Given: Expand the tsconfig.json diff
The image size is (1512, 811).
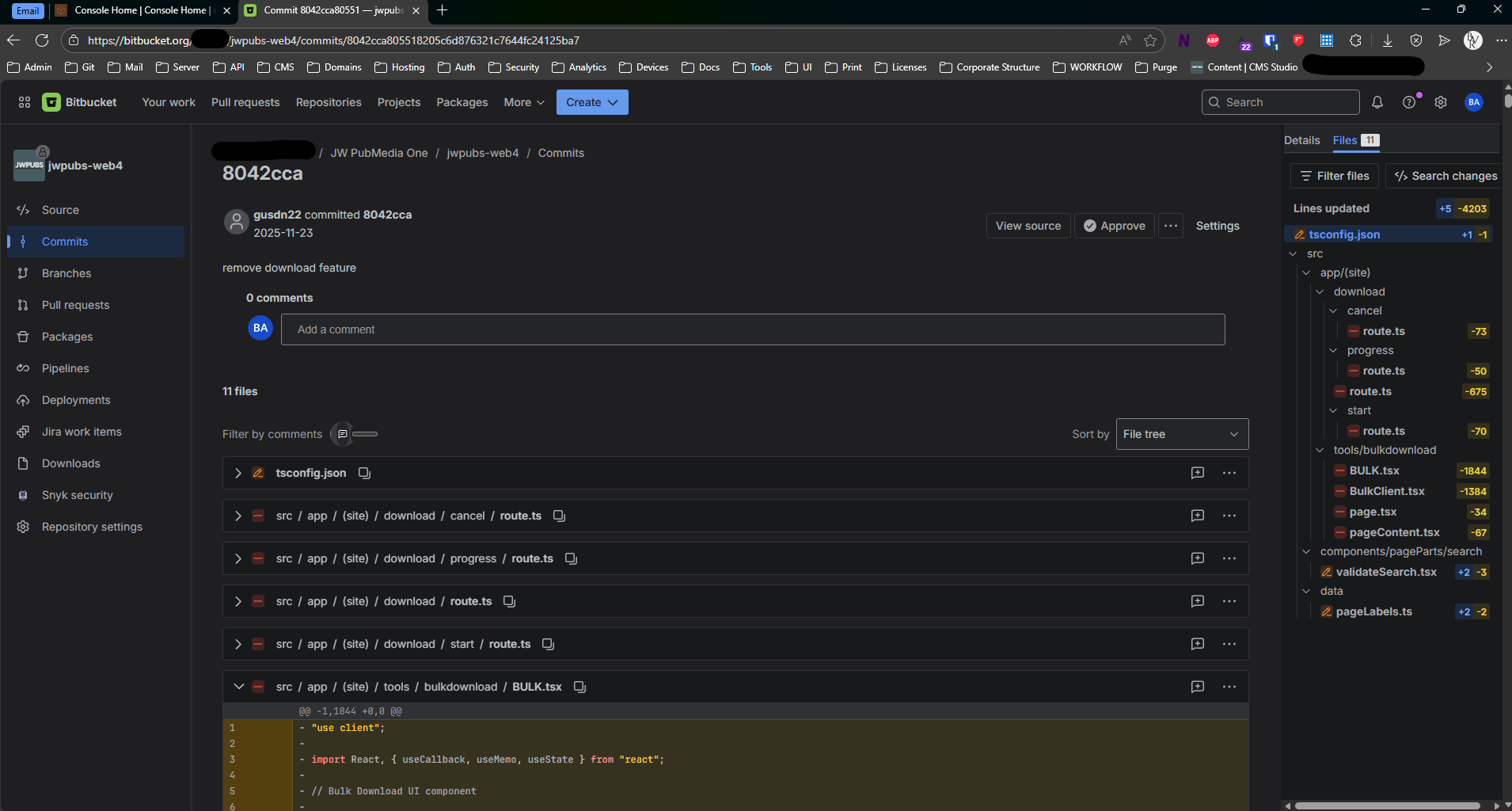Looking at the screenshot, I should tap(238, 473).
